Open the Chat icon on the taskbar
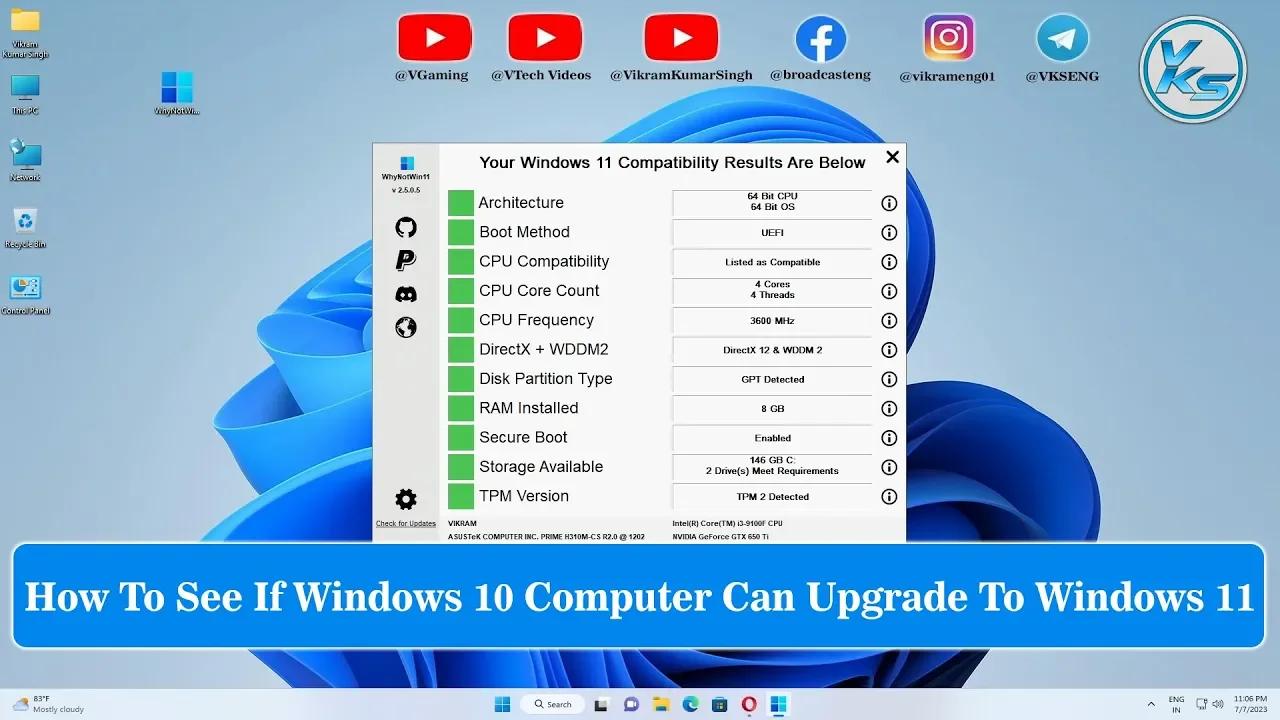1280x720 pixels. pos(631,704)
